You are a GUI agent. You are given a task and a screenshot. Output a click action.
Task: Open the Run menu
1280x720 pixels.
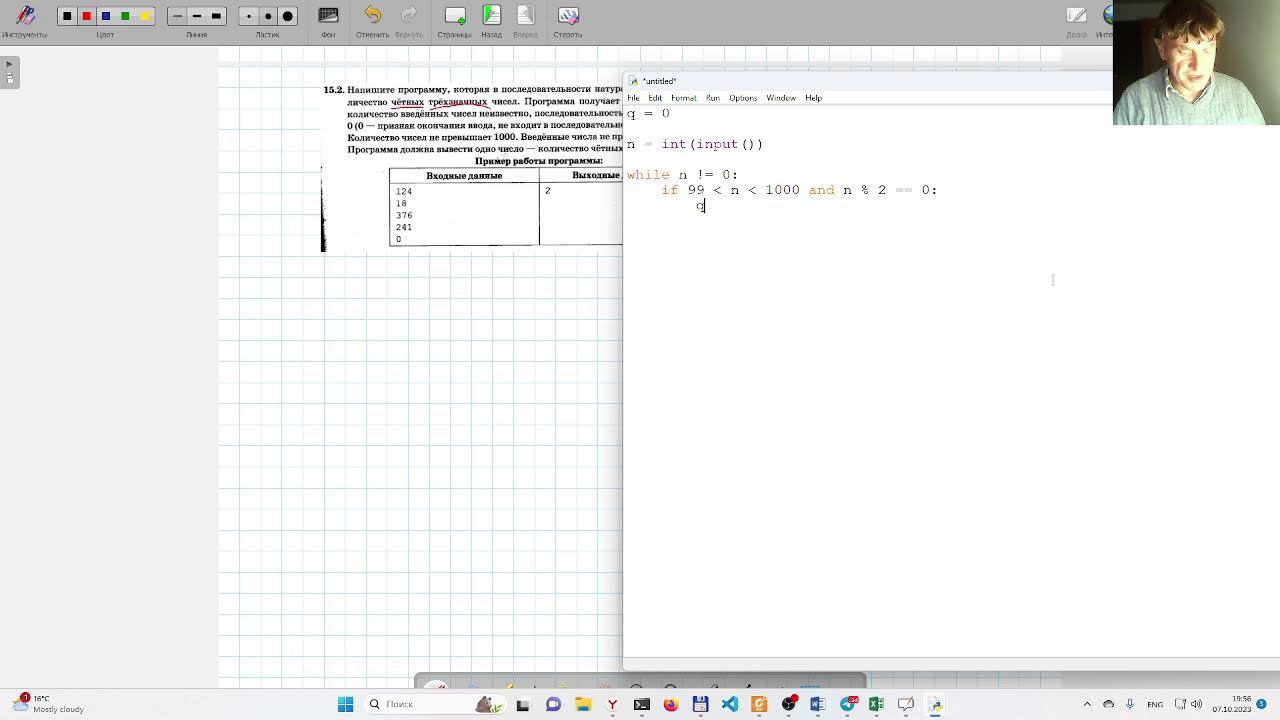[x=712, y=98]
